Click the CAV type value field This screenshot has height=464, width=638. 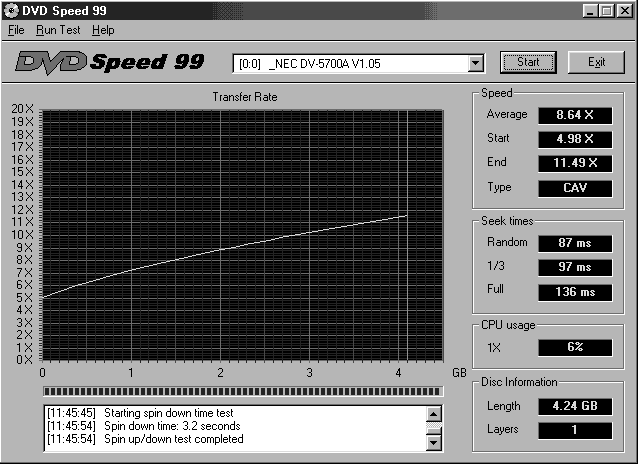tap(574, 188)
